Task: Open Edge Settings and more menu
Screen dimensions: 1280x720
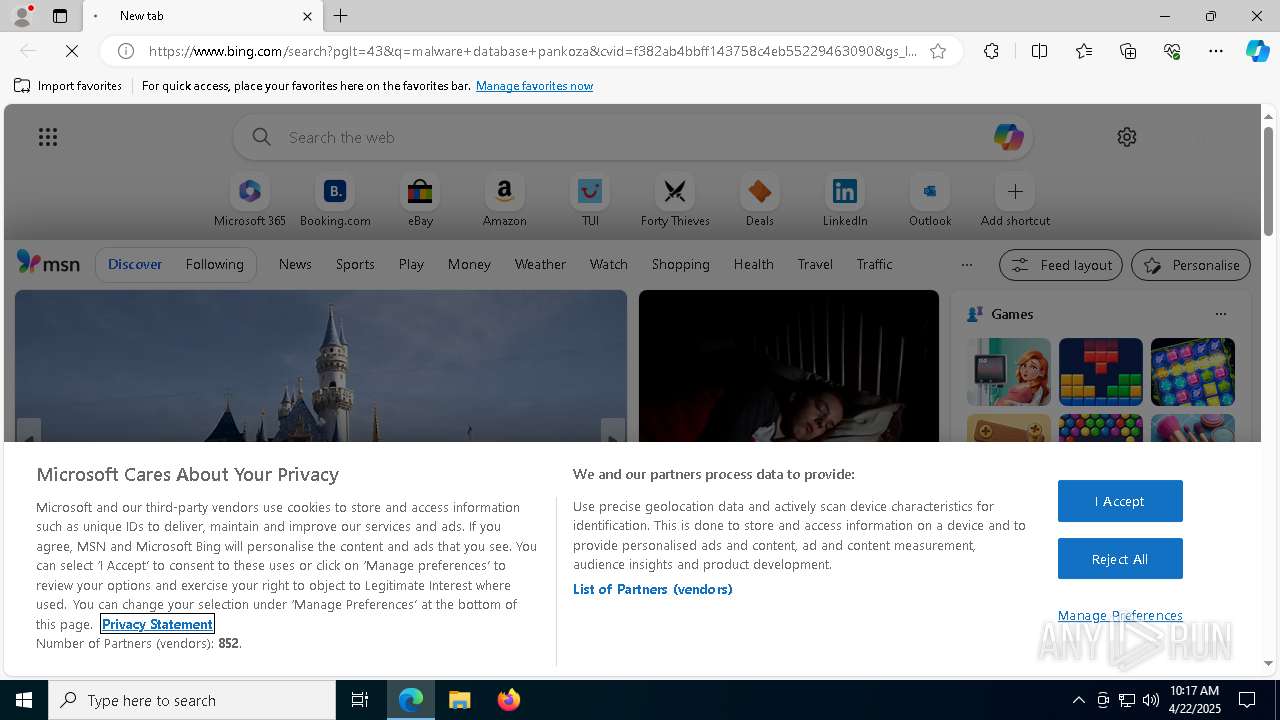Action: click(x=1216, y=51)
